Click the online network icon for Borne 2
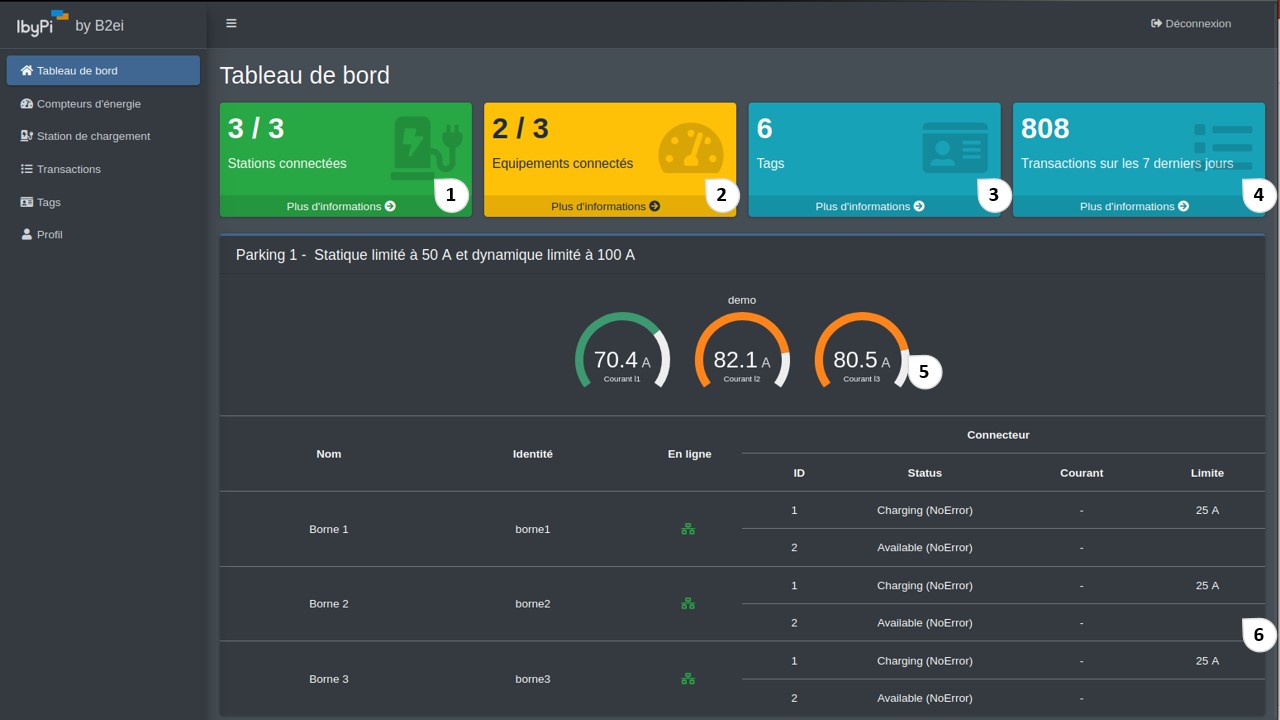 pyautogui.click(x=688, y=604)
